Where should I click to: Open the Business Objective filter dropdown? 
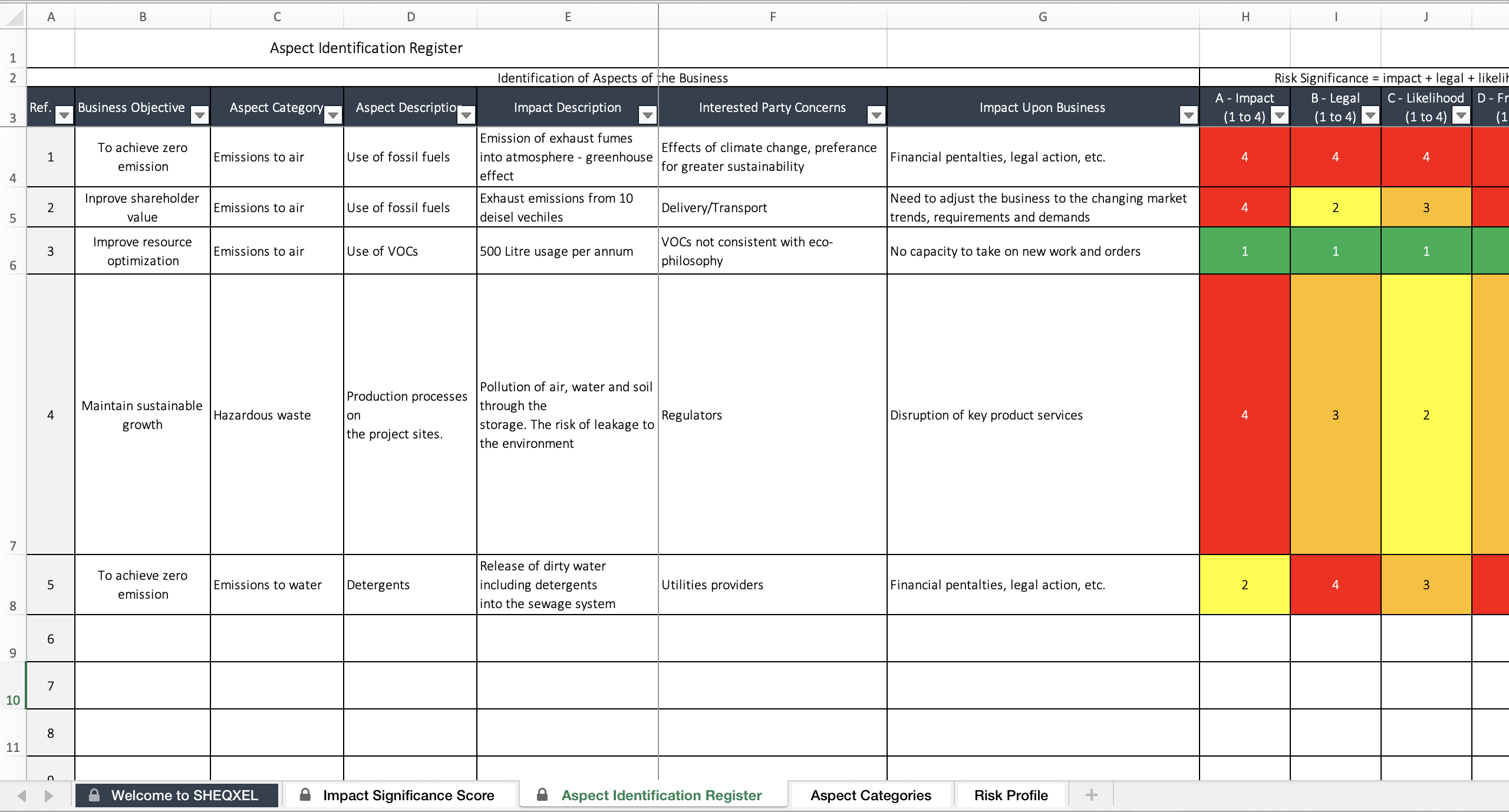(x=200, y=115)
